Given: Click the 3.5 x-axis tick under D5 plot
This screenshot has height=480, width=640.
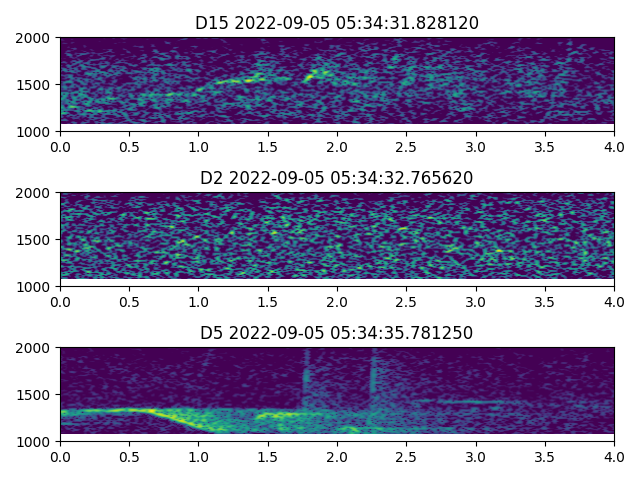Looking at the screenshot, I should pos(545,457).
